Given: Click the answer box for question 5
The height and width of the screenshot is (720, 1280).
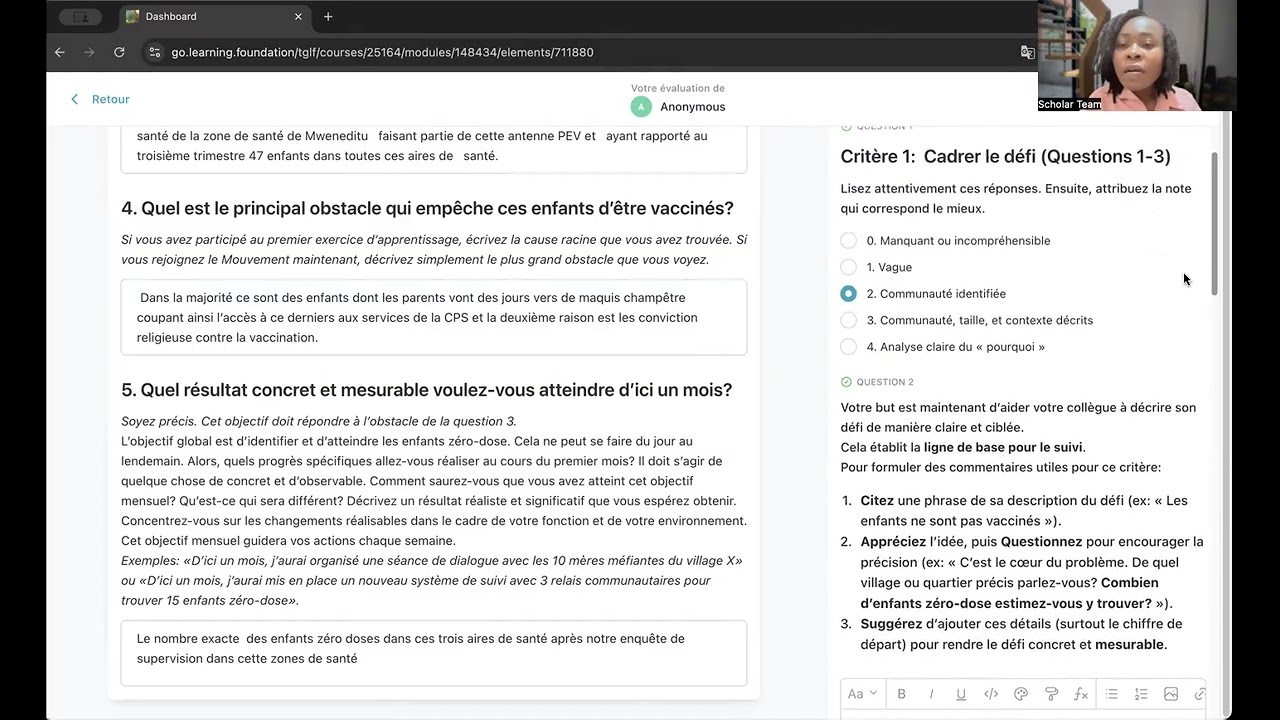Looking at the screenshot, I should coord(434,653).
